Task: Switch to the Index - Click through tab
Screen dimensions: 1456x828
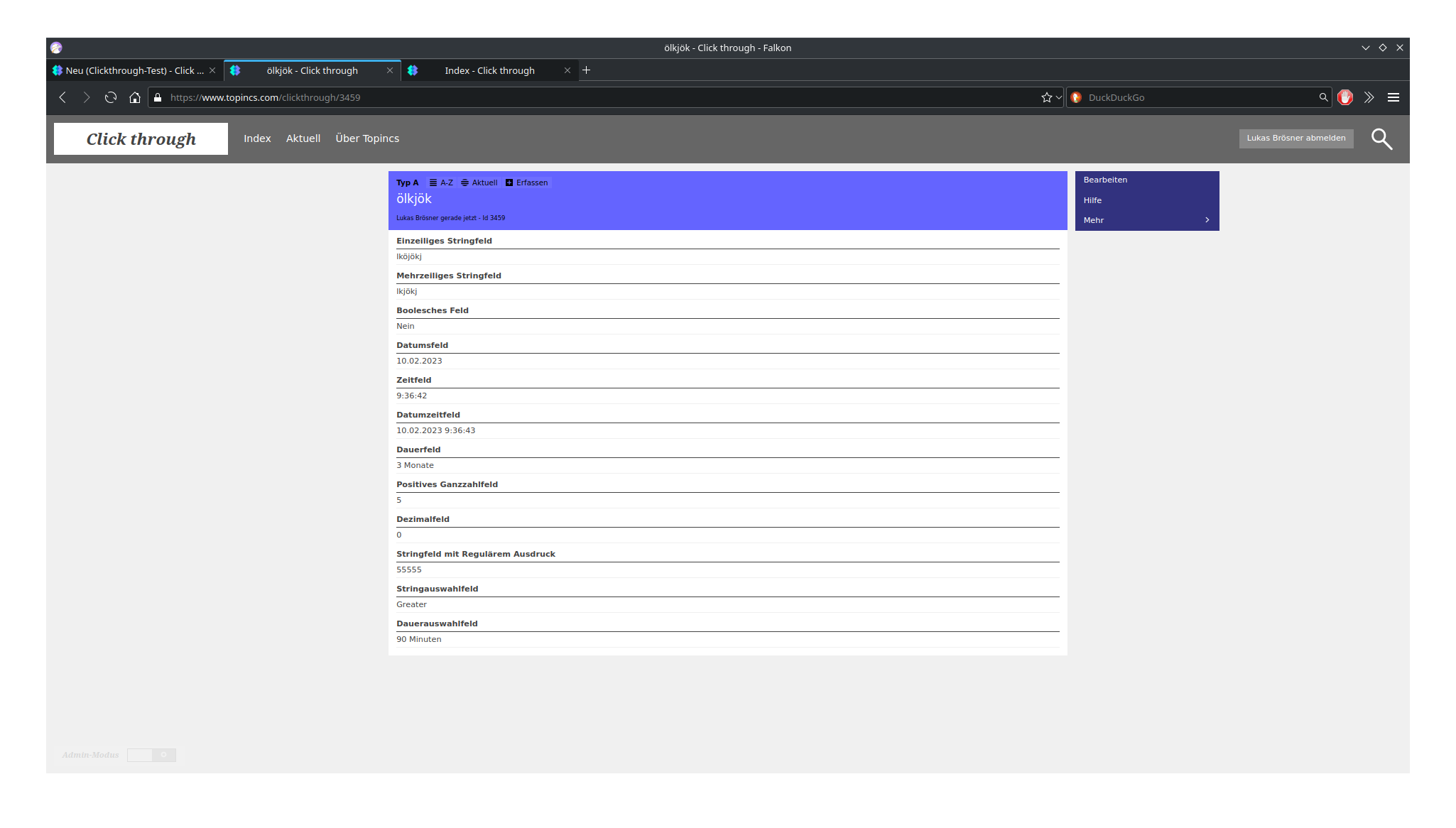Action: coord(489,70)
